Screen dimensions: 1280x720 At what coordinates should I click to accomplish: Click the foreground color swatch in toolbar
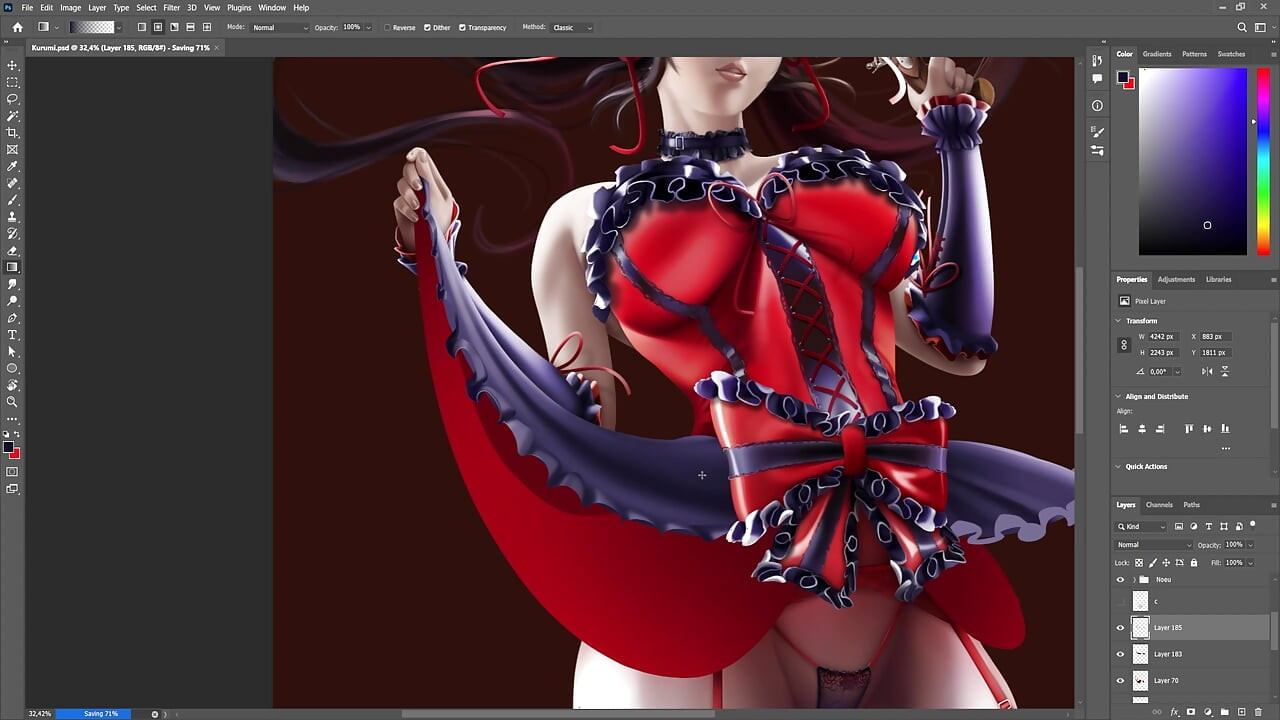pyautogui.click(x=9, y=447)
